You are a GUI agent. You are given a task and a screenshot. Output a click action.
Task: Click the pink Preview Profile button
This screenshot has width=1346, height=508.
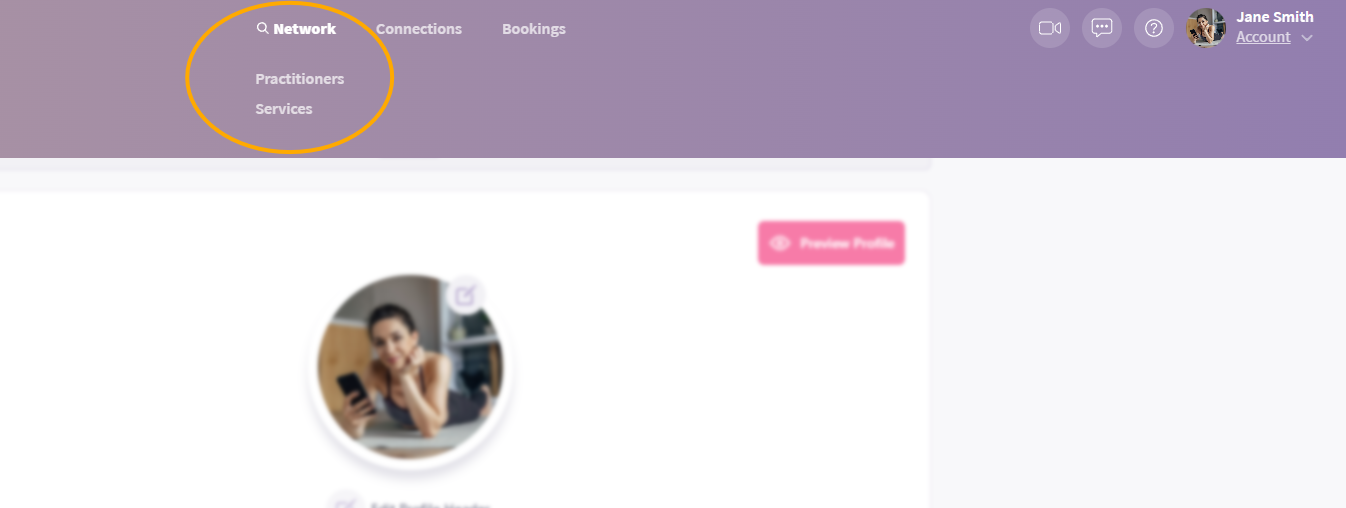click(x=831, y=243)
